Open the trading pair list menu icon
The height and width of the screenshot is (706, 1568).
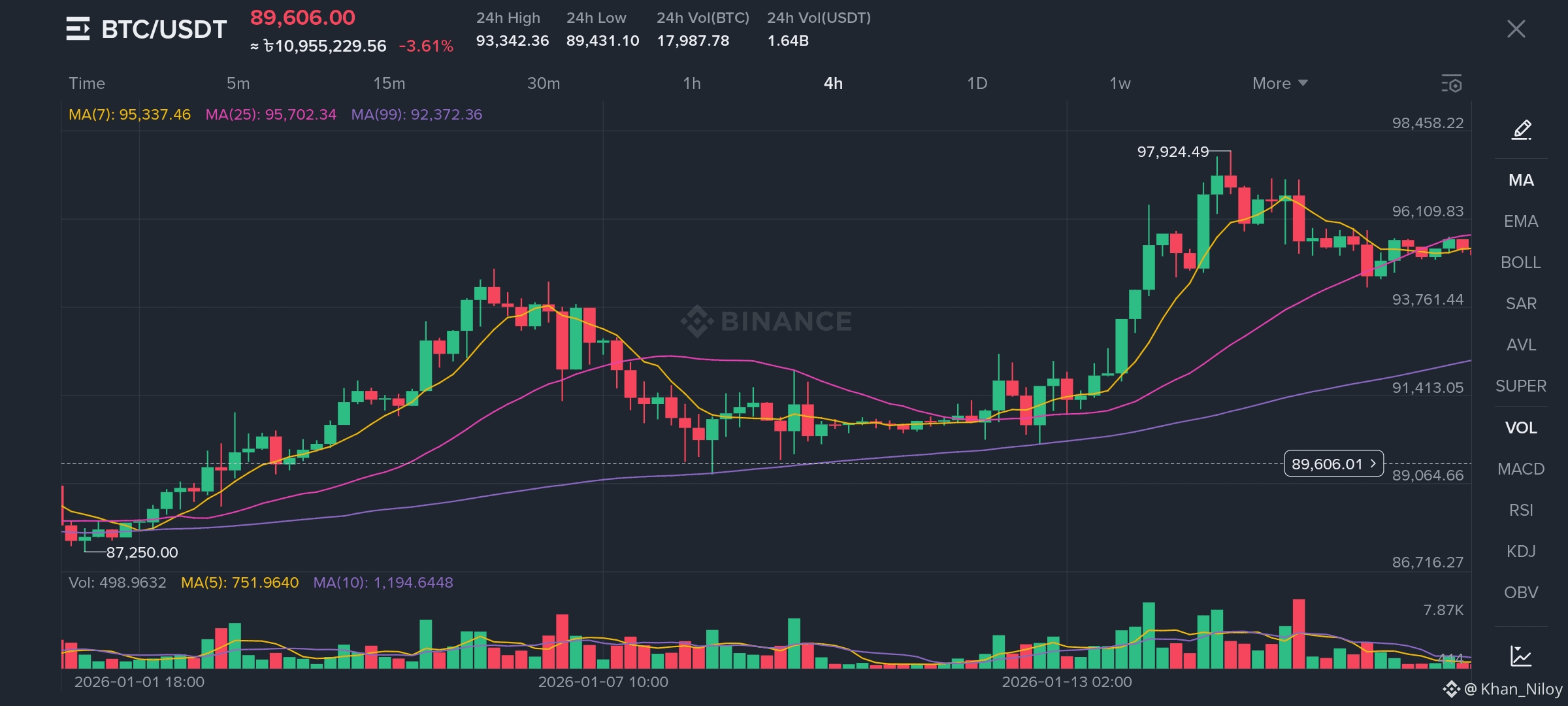[78, 29]
